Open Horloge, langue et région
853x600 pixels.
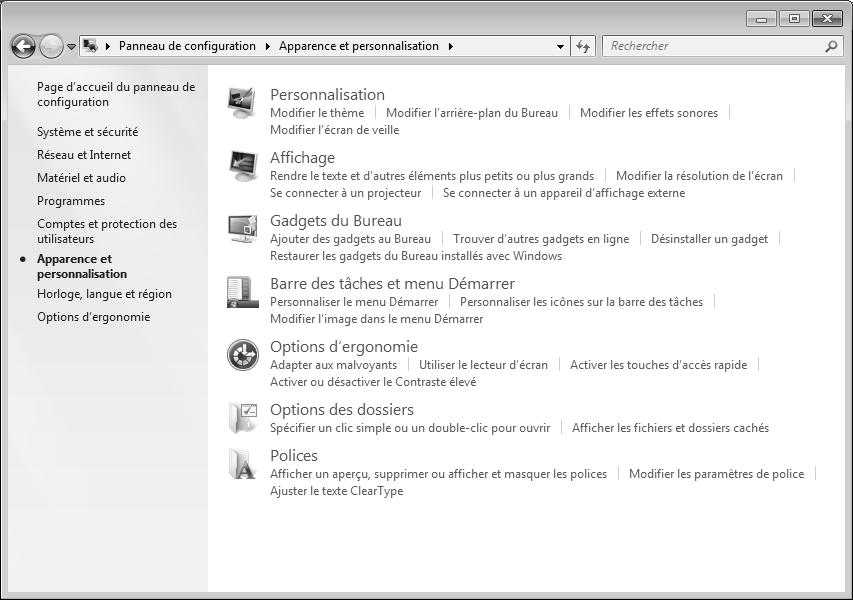[104, 294]
